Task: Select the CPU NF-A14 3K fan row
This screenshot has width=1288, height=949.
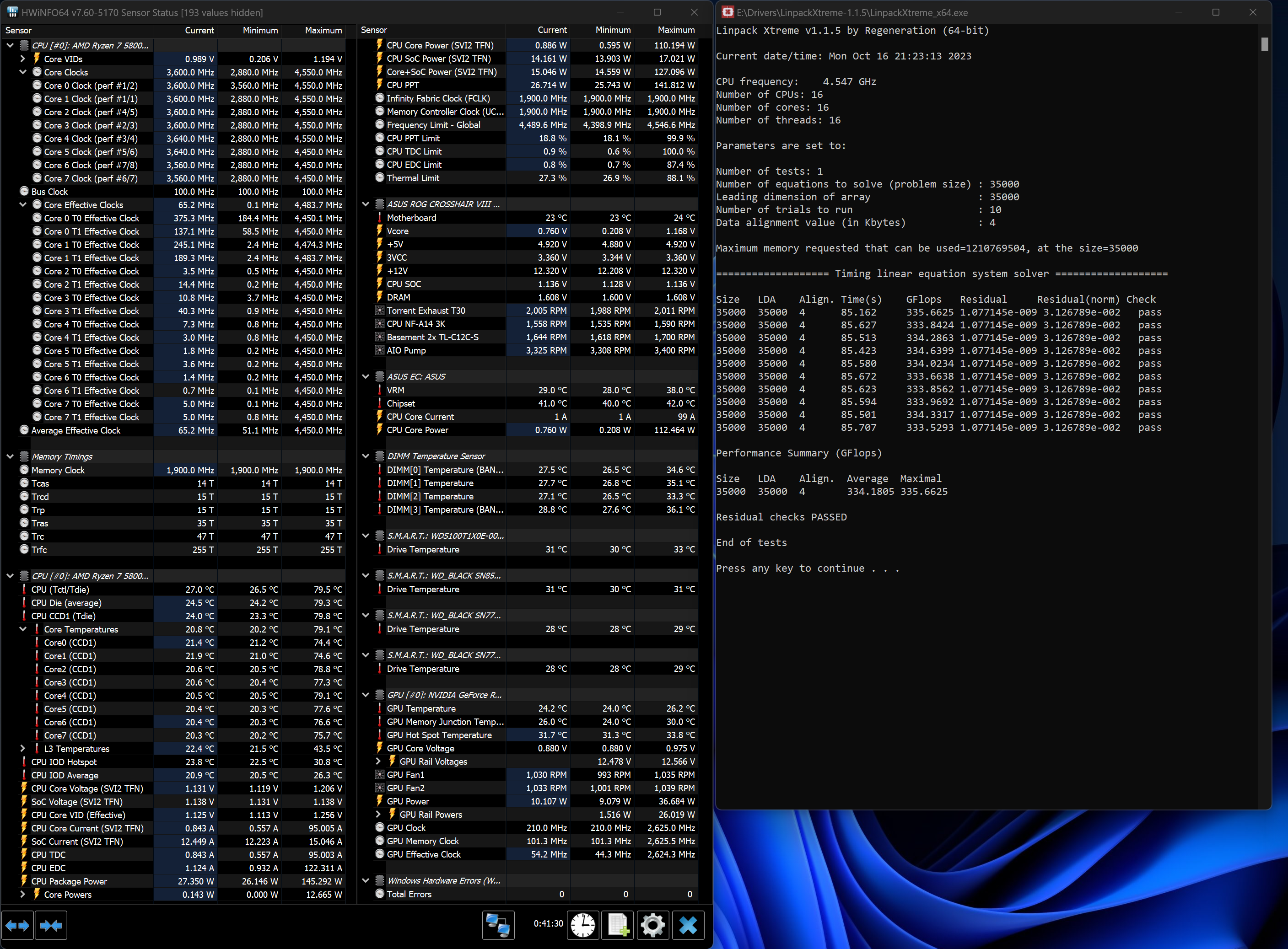Action: 528,323
